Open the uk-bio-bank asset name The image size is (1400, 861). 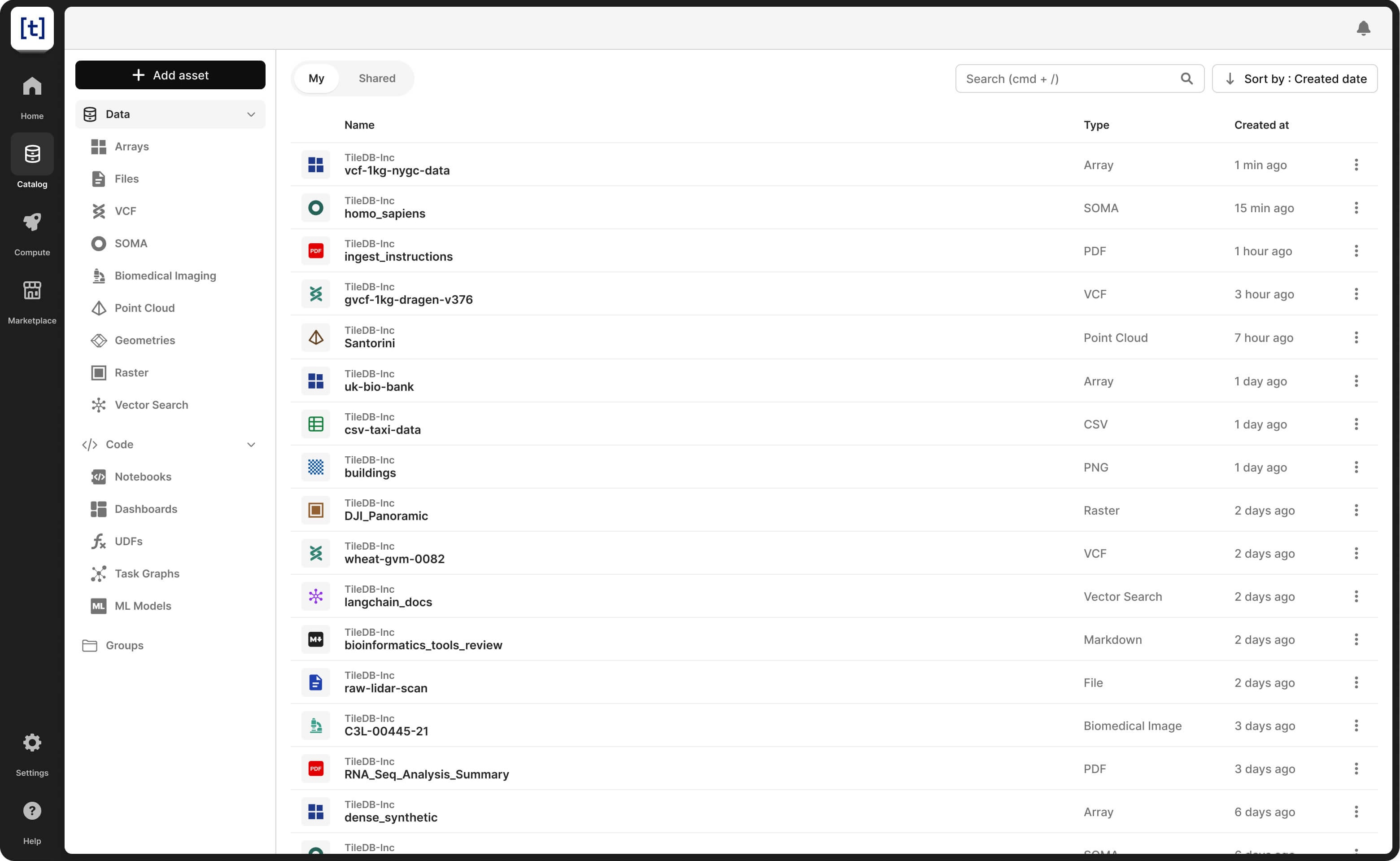pyautogui.click(x=379, y=387)
